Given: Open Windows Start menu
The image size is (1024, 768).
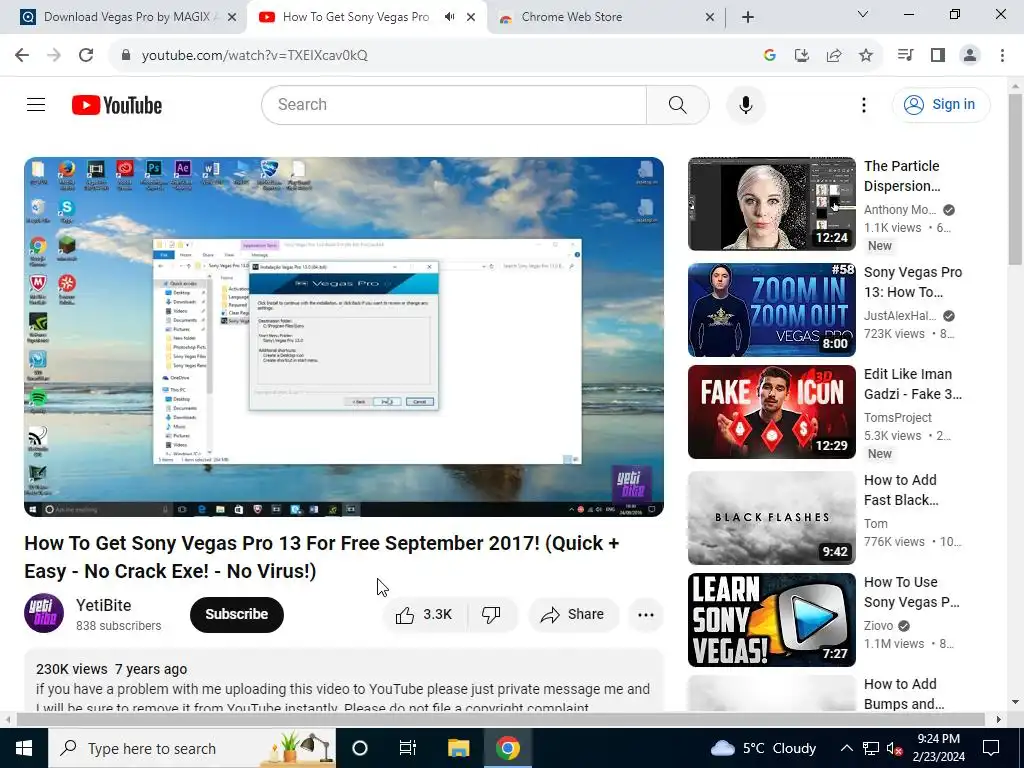Looking at the screenshot, I should point(24,748).
